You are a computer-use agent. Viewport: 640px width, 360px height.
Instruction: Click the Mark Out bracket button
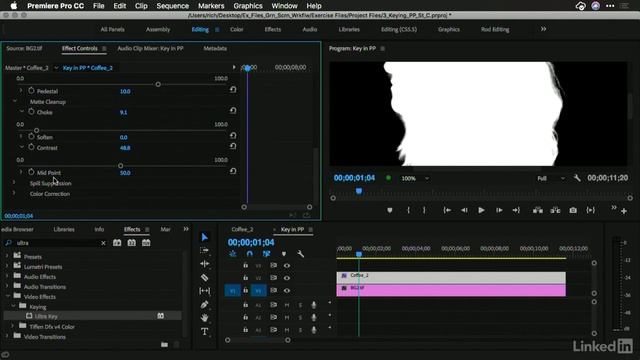click(424, 210)
